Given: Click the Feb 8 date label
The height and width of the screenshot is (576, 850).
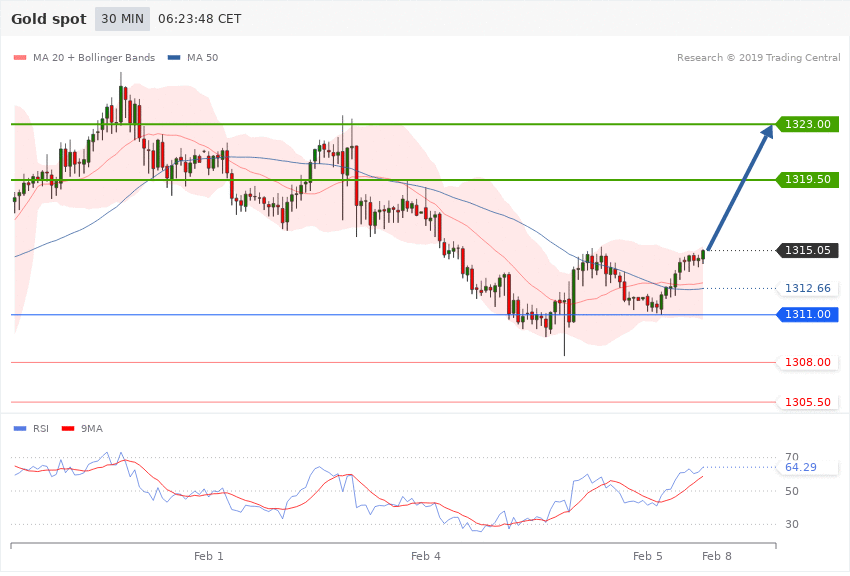Looking at the screenshot, I should point(717,556).
